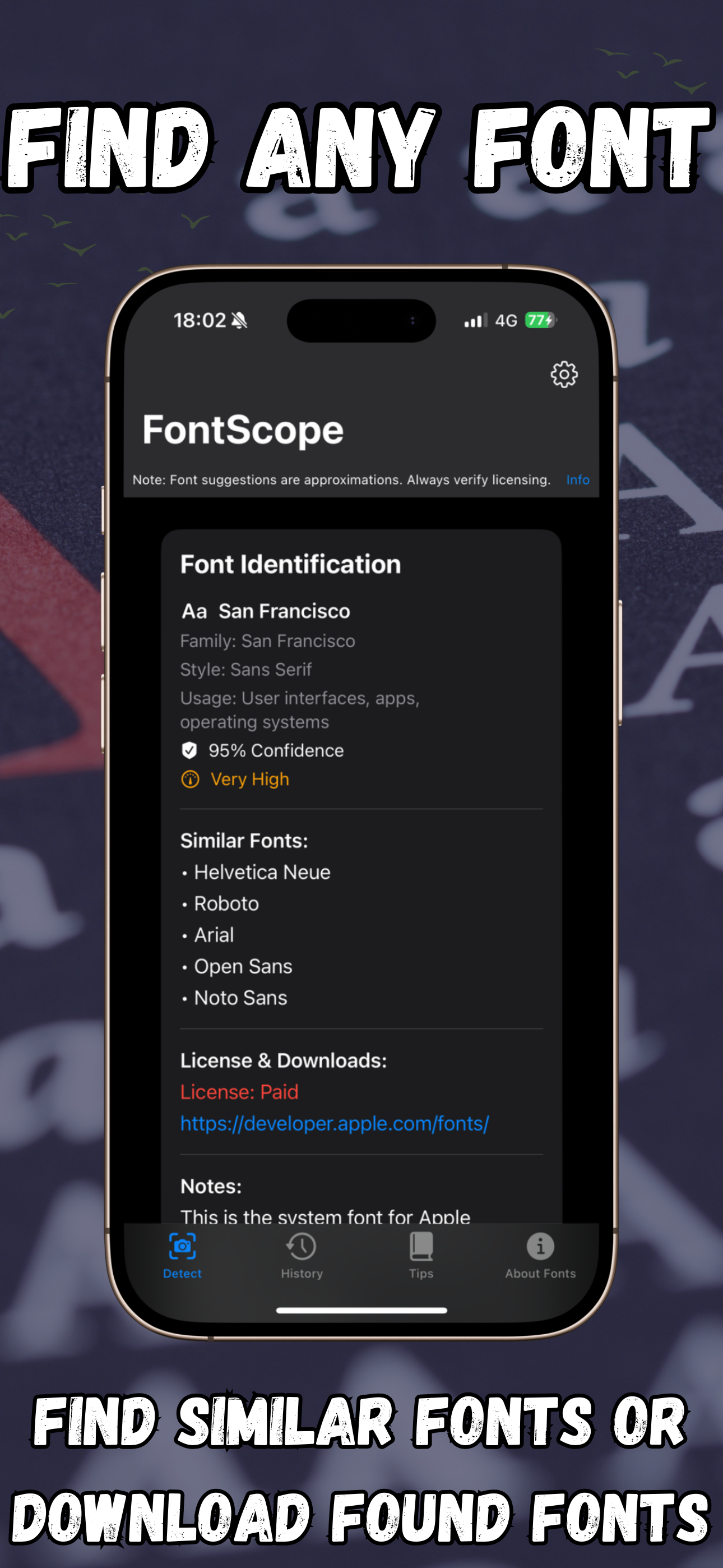Select the Noto Sans similar font
The image size is (723, 1568).
tap(240, 998)
